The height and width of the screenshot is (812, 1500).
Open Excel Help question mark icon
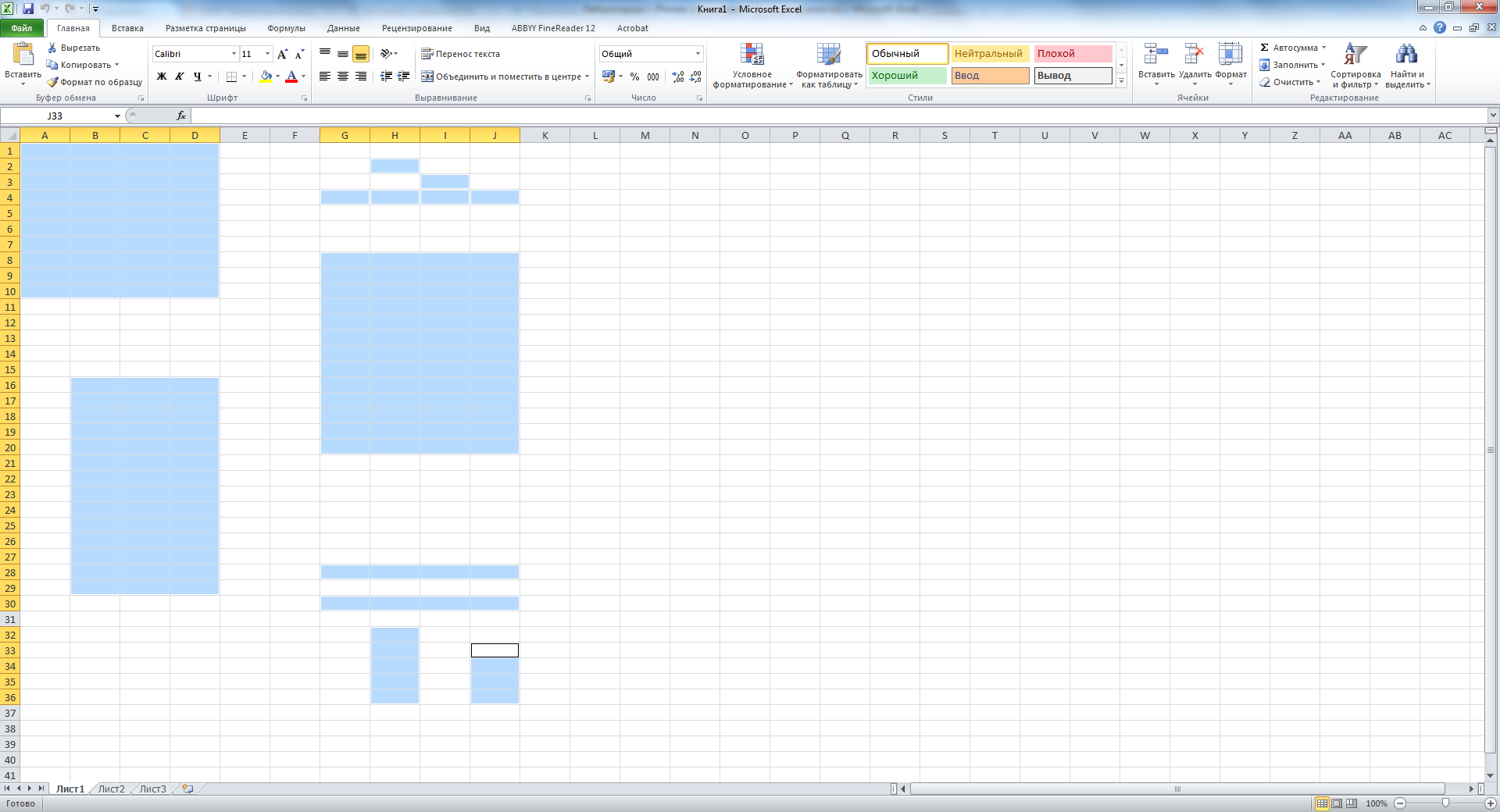pos(1440,27)
